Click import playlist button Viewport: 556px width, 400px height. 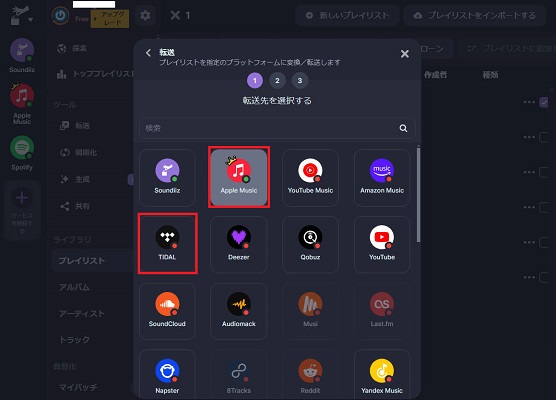click(475, 16)
